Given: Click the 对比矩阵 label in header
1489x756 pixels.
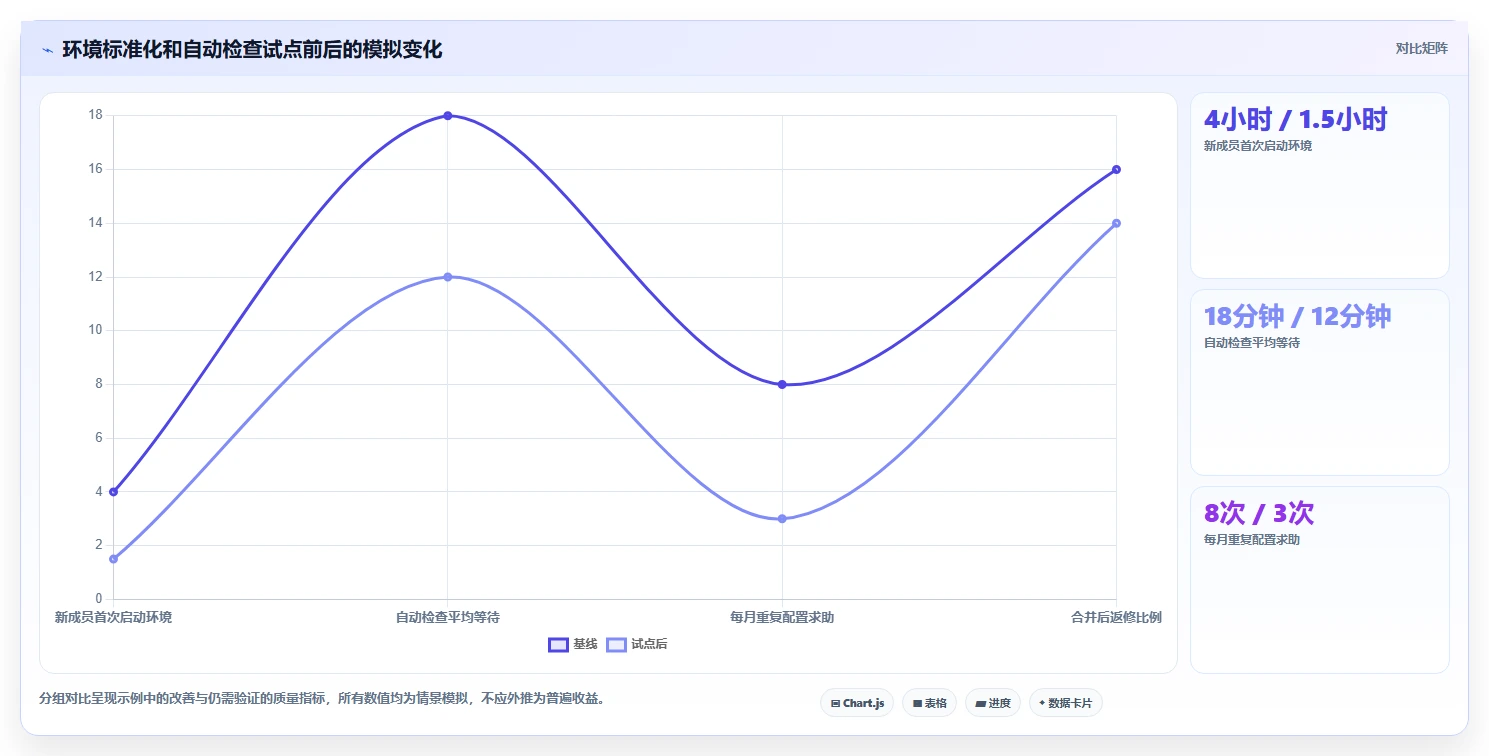Looking at the screenshot, I should coord(1421,48).
